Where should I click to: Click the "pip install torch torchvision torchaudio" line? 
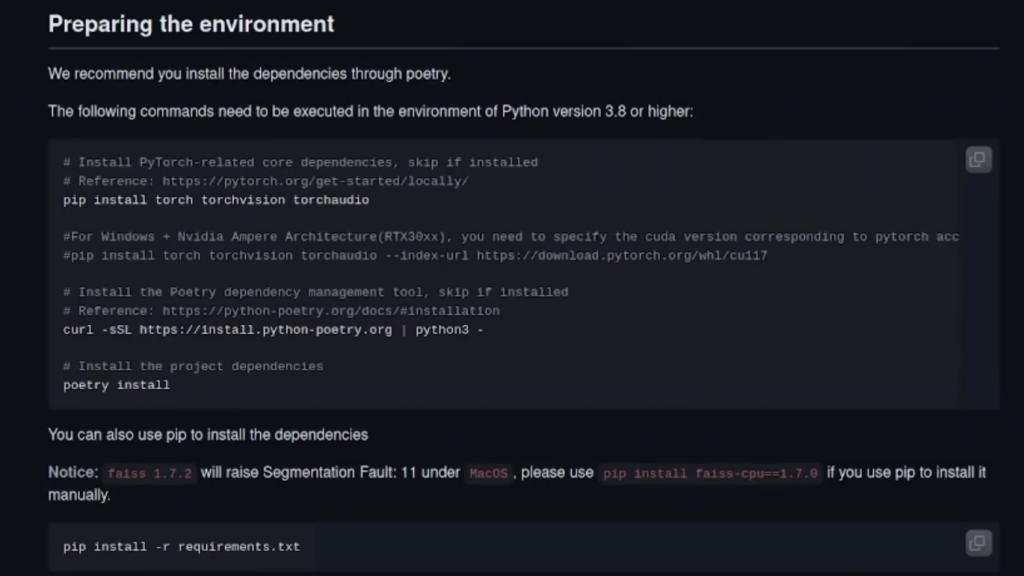pyautogui.click(x=216, y=200)
